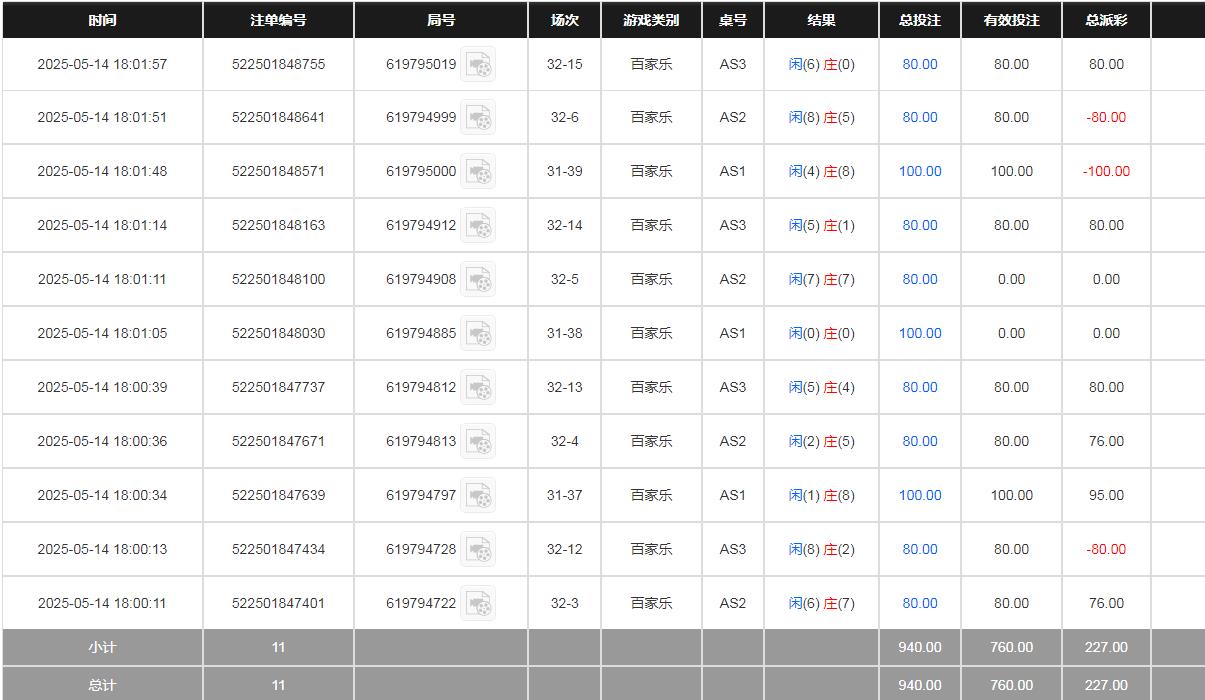Image resolution: width=1205 pixels, height=700 pixels.
Task: Open video replay icon for round 619795019
Action: pyautogui.click(x=478, y=65)
